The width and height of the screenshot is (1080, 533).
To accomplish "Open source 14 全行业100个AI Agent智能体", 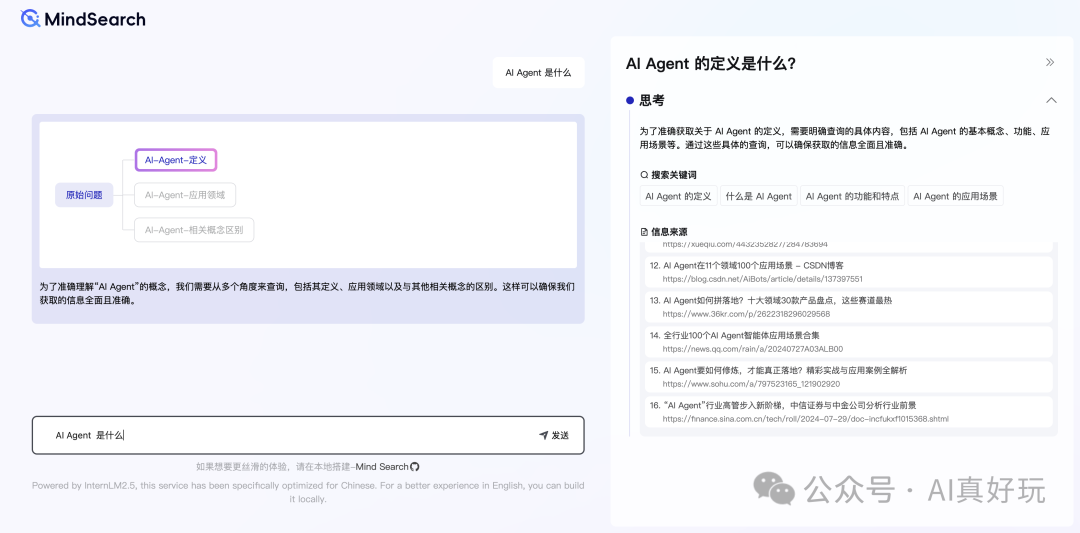I will [849, 342].
